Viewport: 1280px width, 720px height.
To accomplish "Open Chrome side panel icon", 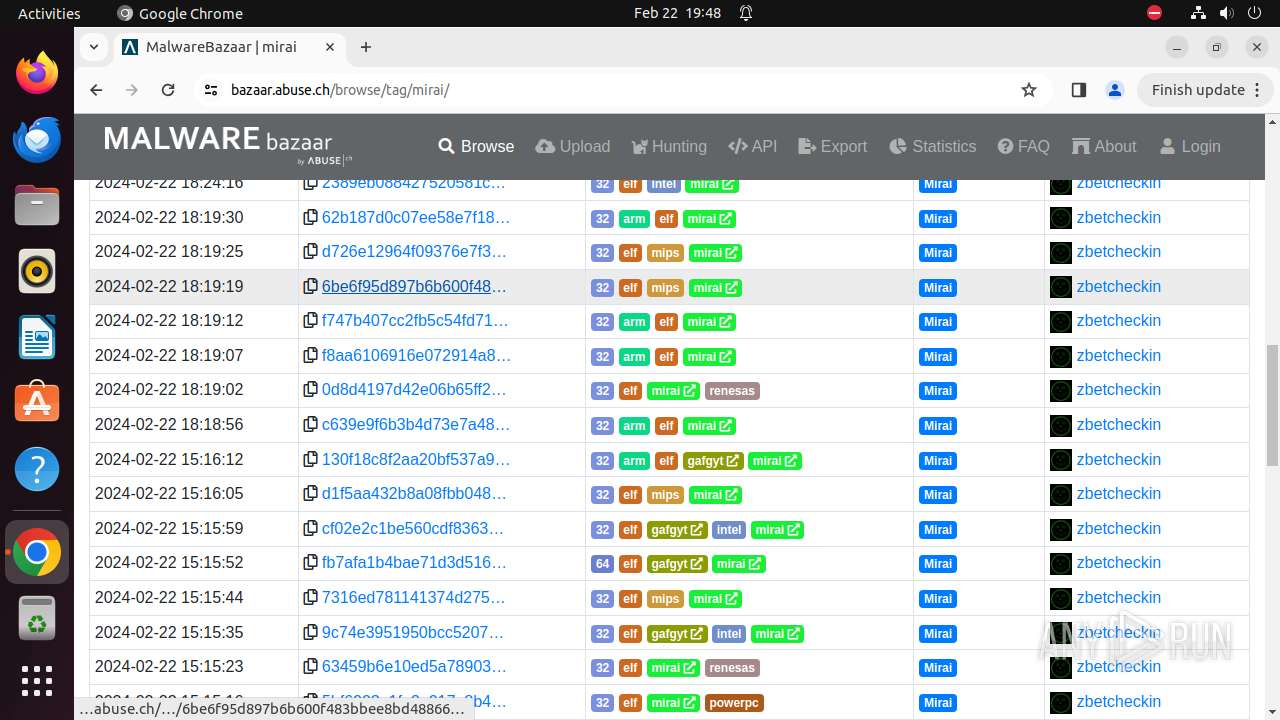I will pyautogui.click(x=1078, y=90).
